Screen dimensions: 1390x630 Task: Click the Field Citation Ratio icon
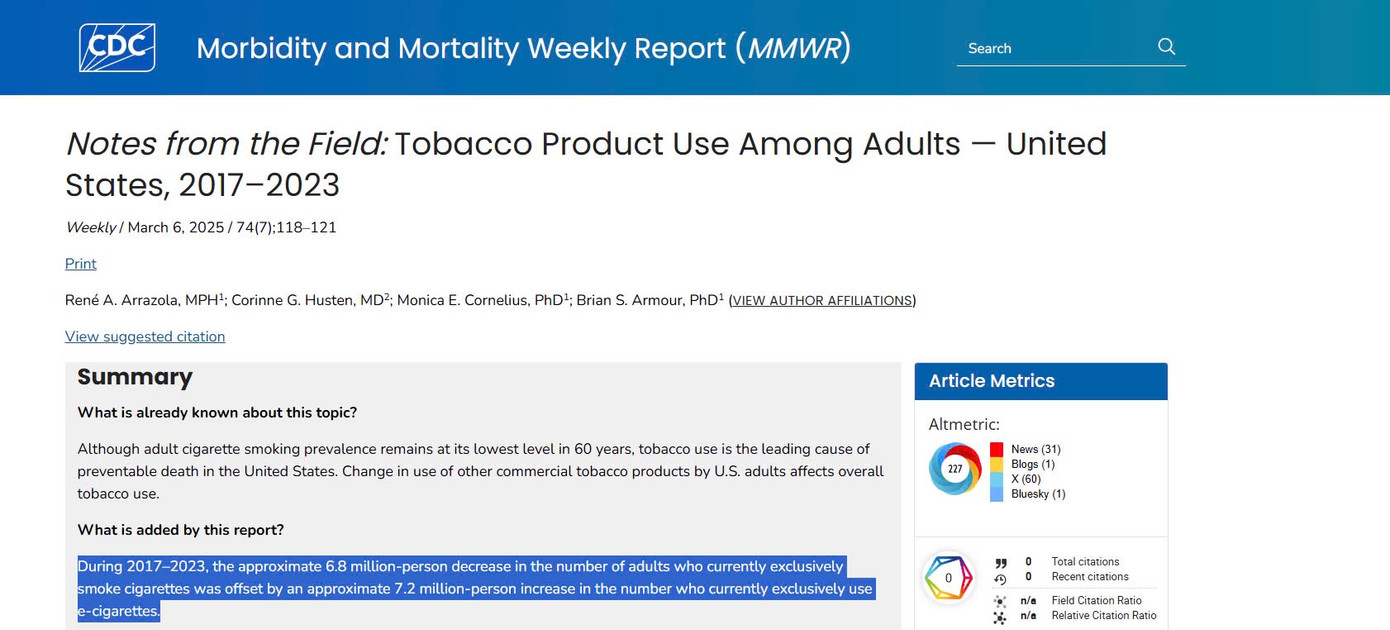[1000, 602]
